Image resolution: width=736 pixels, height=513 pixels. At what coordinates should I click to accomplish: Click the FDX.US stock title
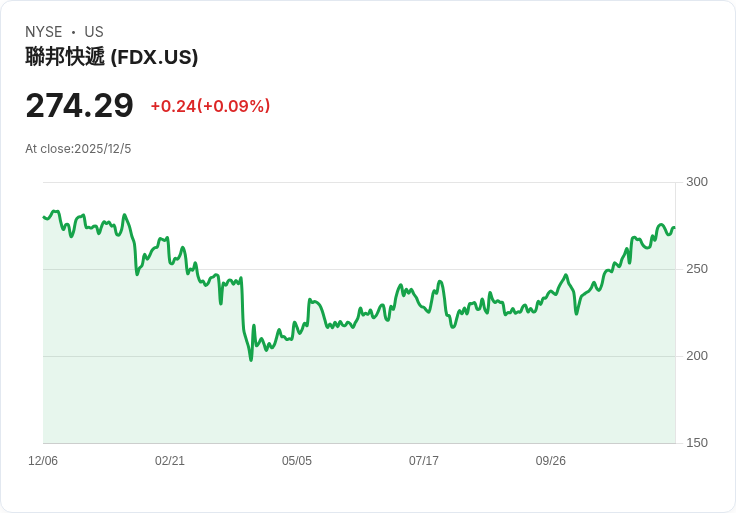(112, 57)
